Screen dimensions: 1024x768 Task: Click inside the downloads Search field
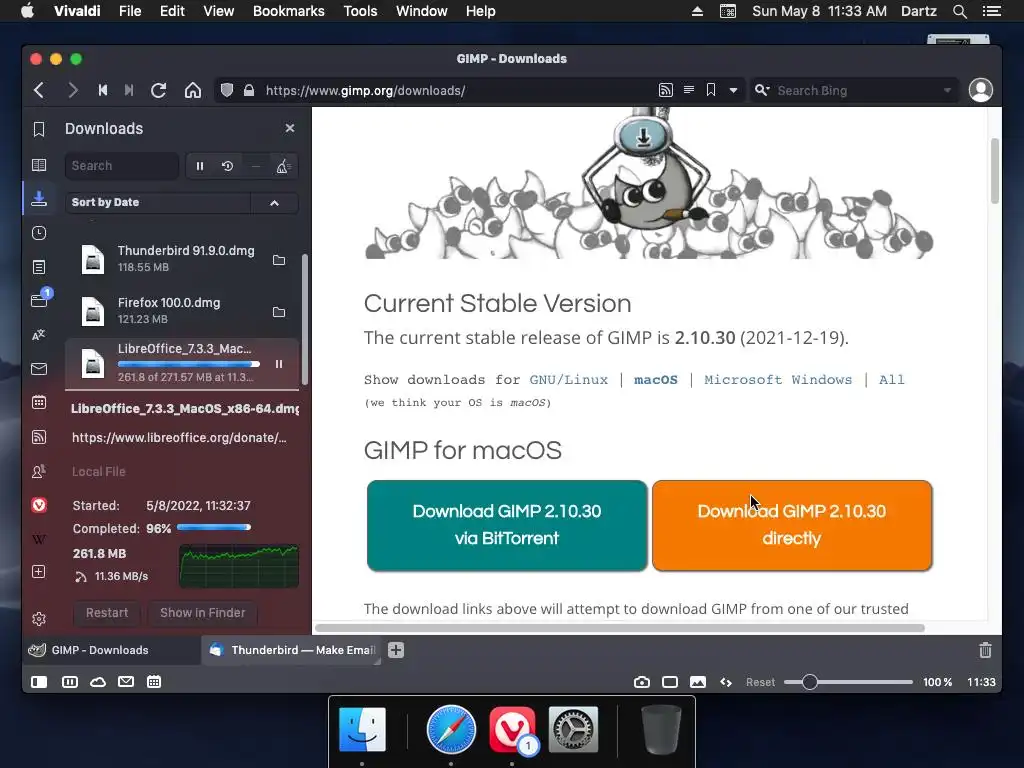point(121,166)
